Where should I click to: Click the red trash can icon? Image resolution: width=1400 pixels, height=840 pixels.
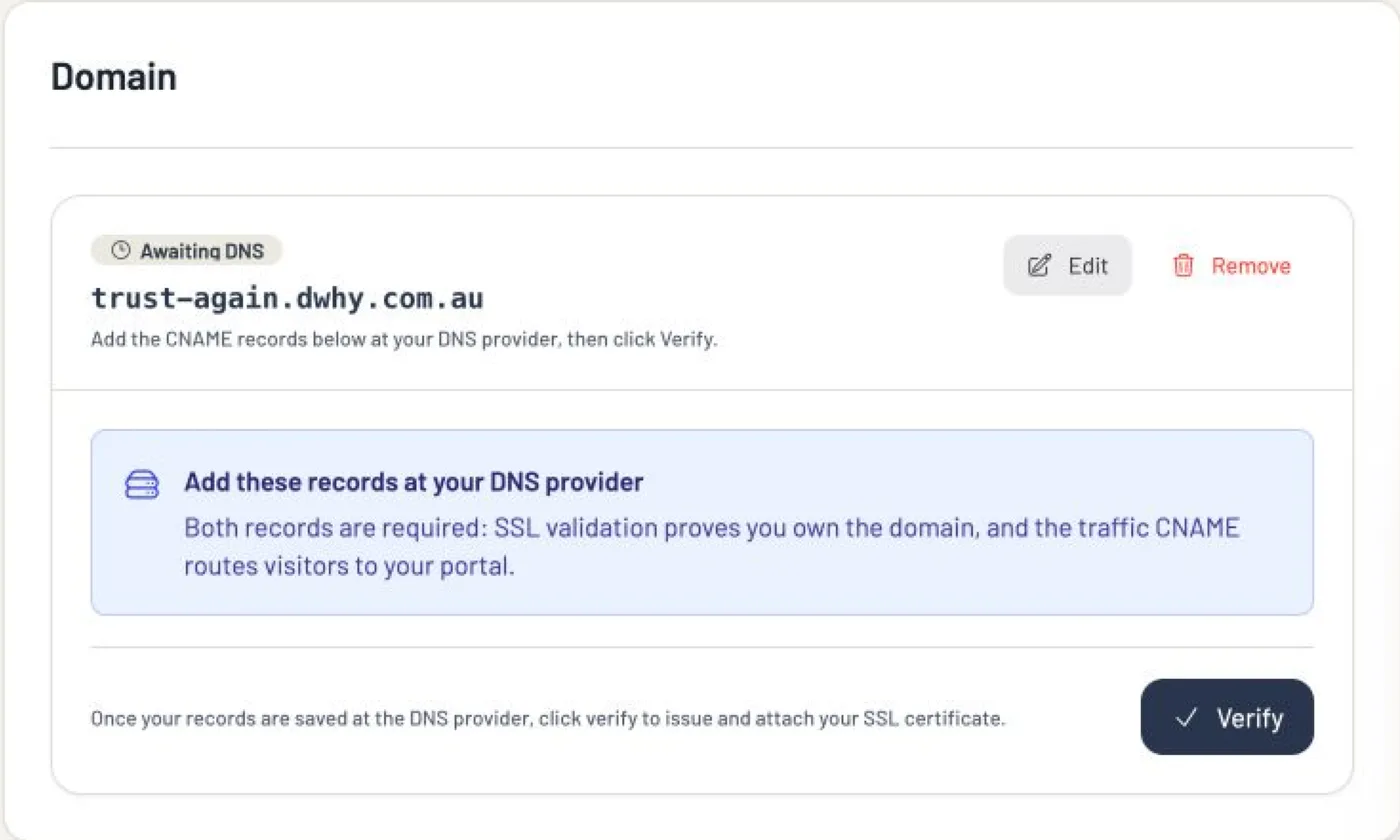point(1183,265)
